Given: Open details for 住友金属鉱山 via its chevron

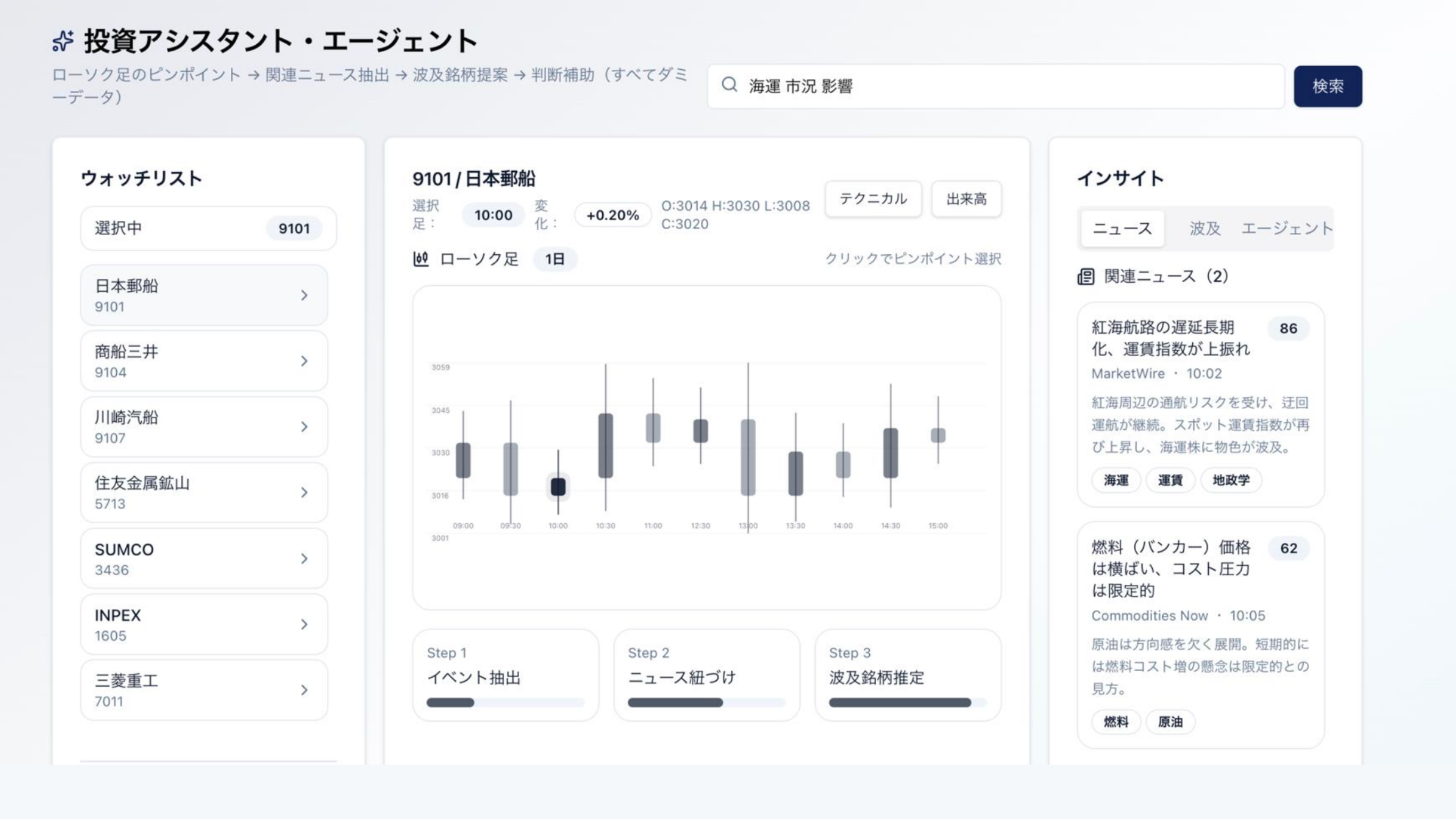Looking at the screenshot, I should (x=304, y=492).
